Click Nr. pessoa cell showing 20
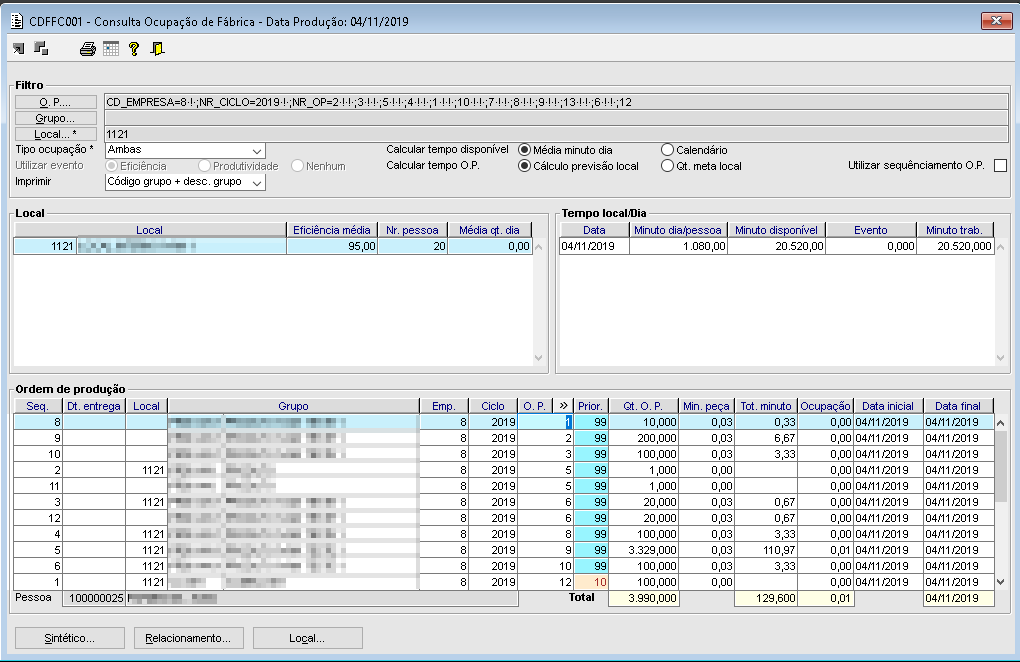Image resolution: width=1020 pixels, height=662 pixels. coord(412,246)
